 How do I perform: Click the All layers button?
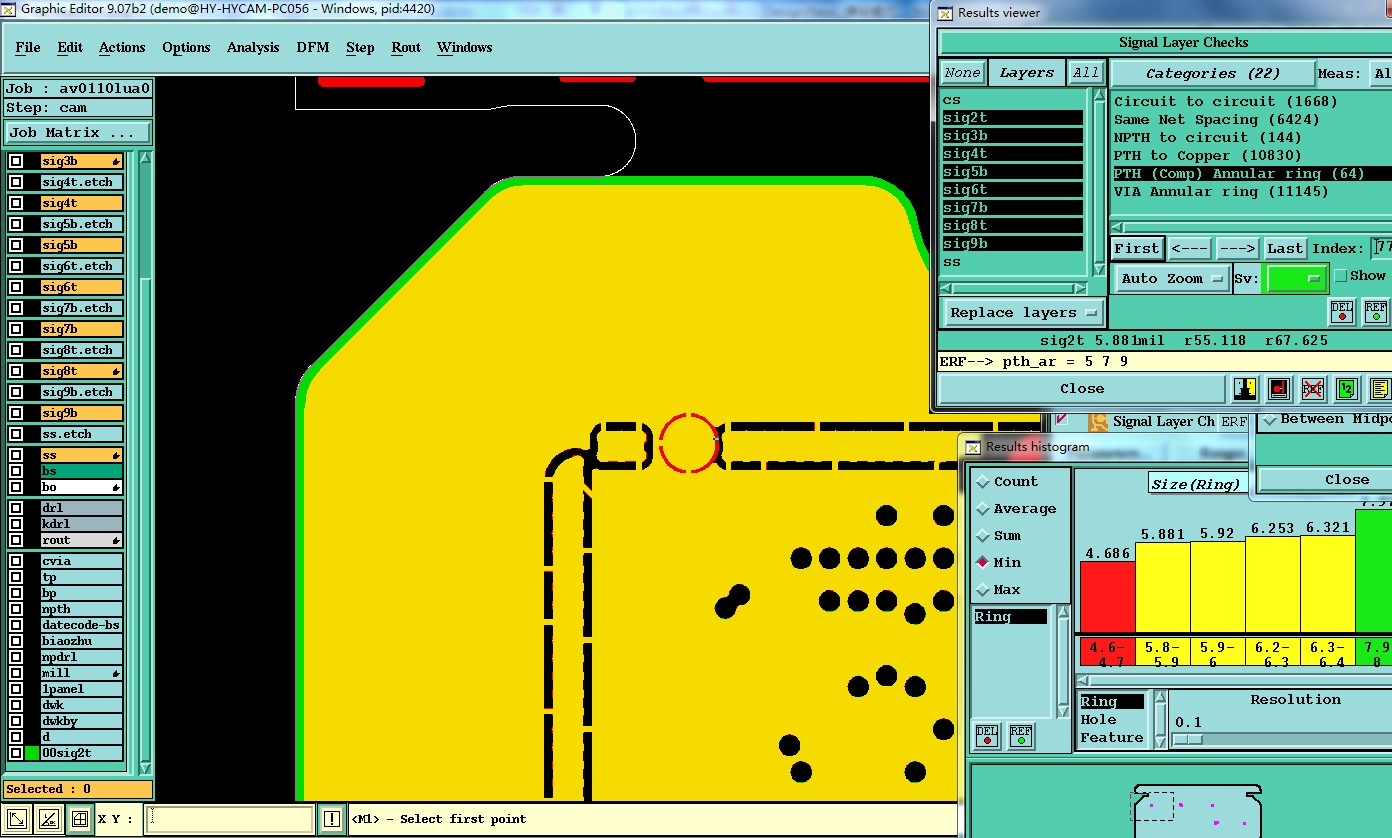click(1085, 73)
